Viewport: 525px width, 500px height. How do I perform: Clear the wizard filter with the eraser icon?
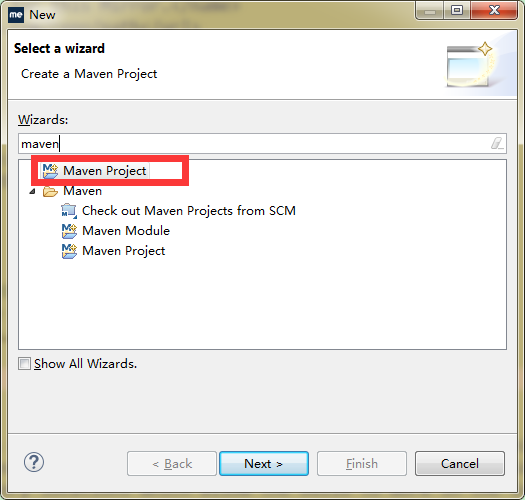[x=497, y=143]
